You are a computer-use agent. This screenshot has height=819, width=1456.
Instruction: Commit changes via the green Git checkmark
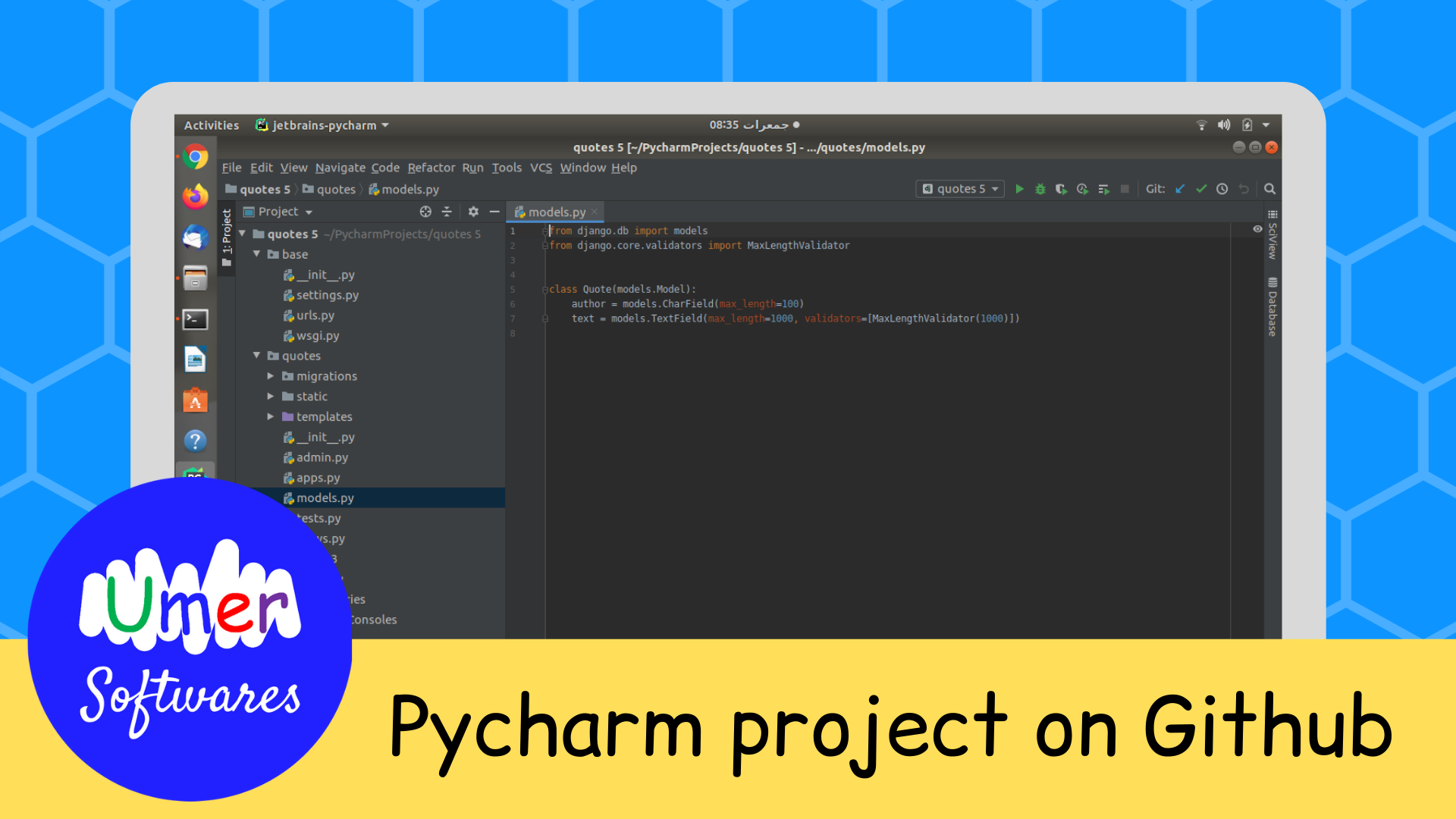pyautogui.click(x=1201, y=189)
